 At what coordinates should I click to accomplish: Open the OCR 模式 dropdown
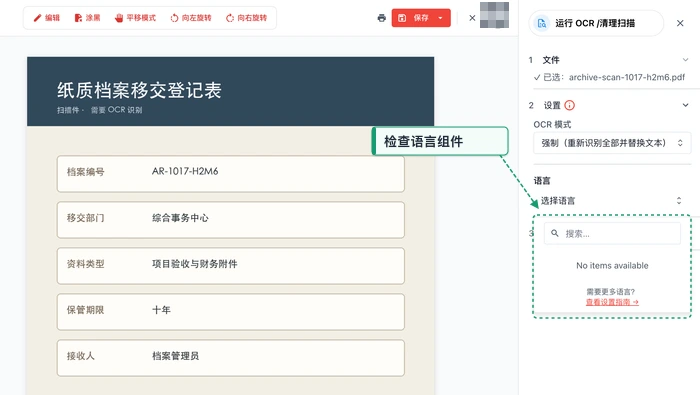coord(612,143)
